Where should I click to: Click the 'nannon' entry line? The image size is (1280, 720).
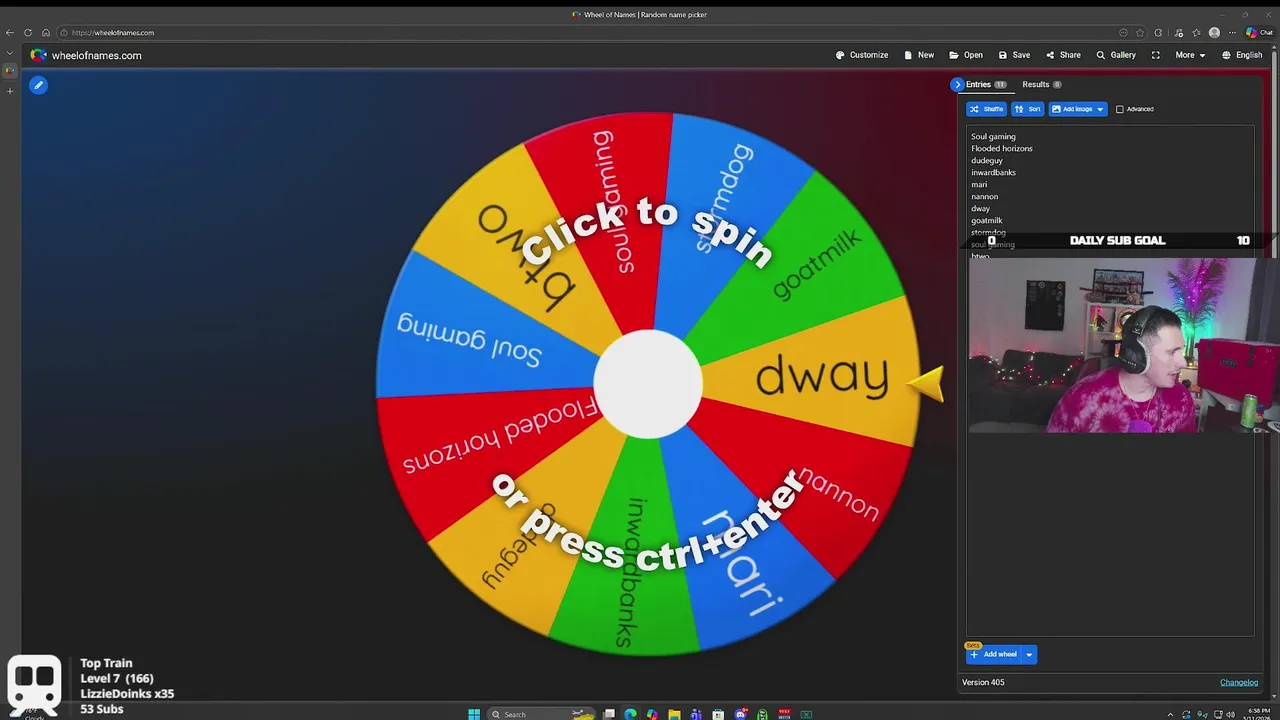(x=985, y=196)
